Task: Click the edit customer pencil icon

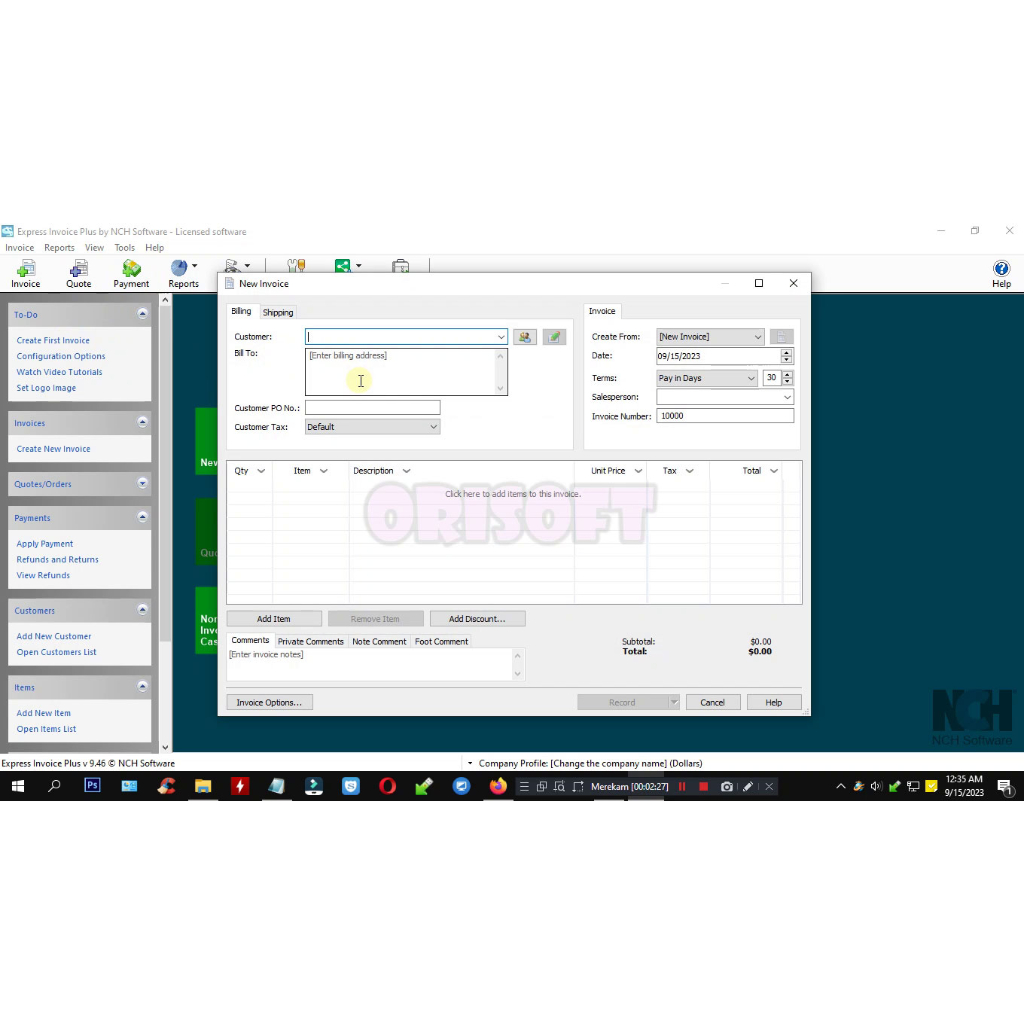Action: tap(554, 337)
